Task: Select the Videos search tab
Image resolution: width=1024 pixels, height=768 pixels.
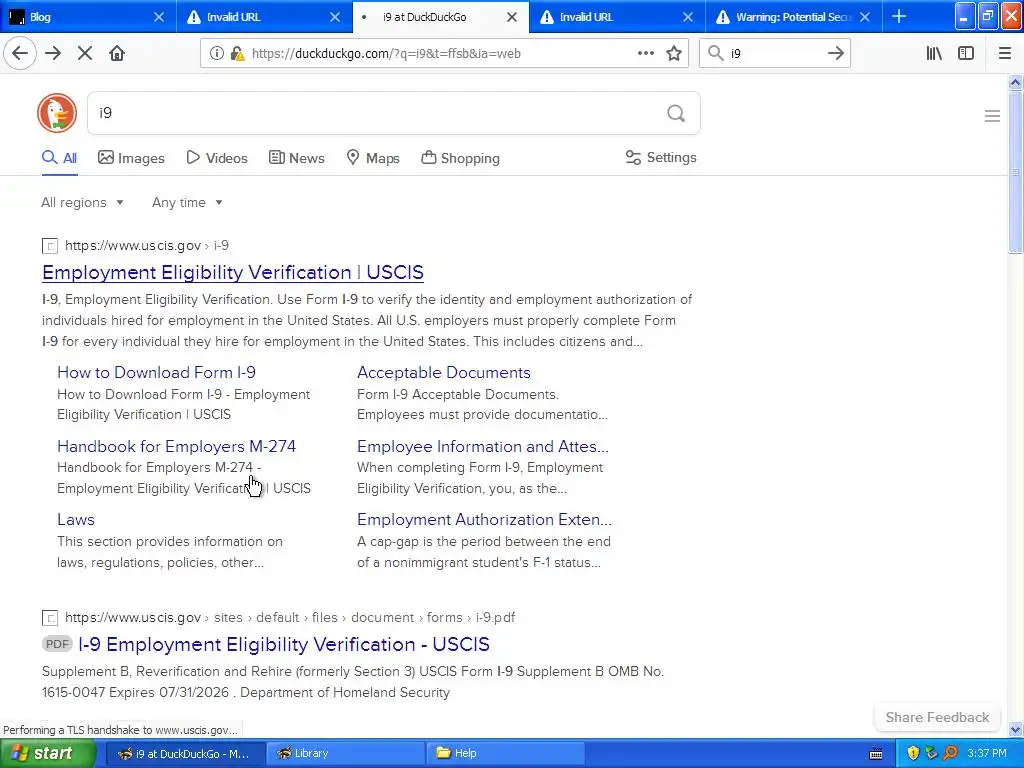Action: click(x=217, y=158)
